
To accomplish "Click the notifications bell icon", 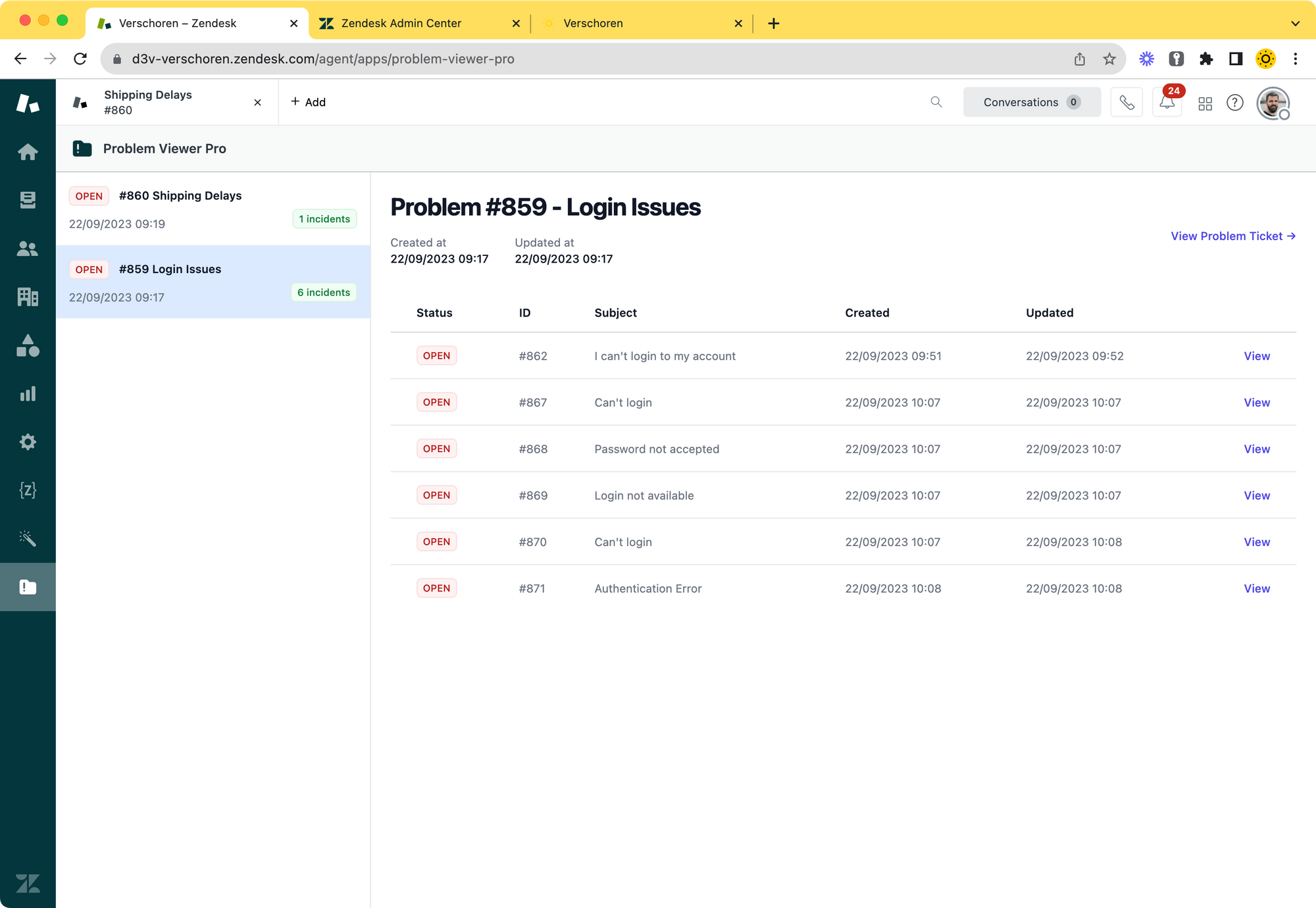I will pos(1167,103).
